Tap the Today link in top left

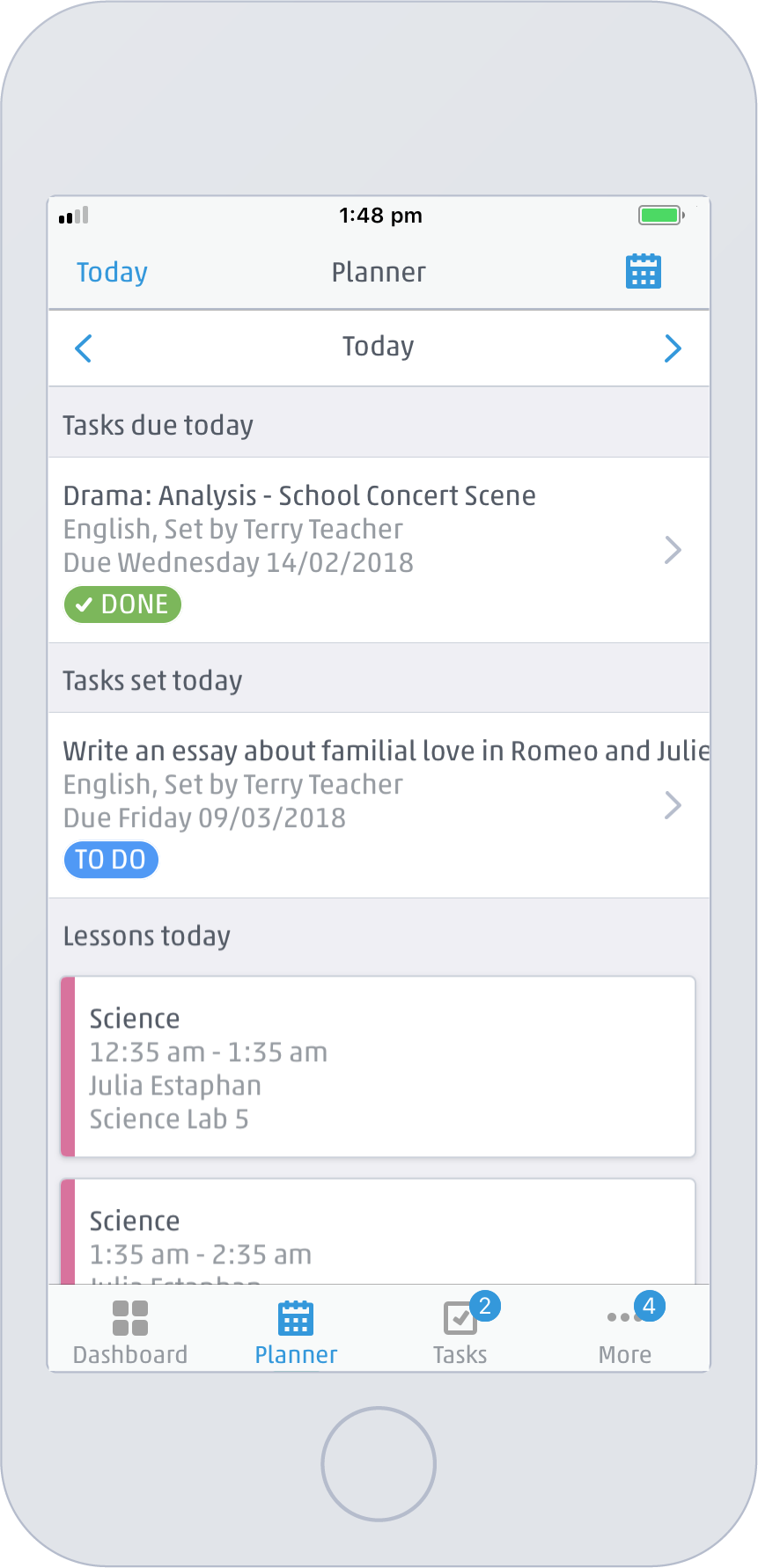(x=111, y=271)
